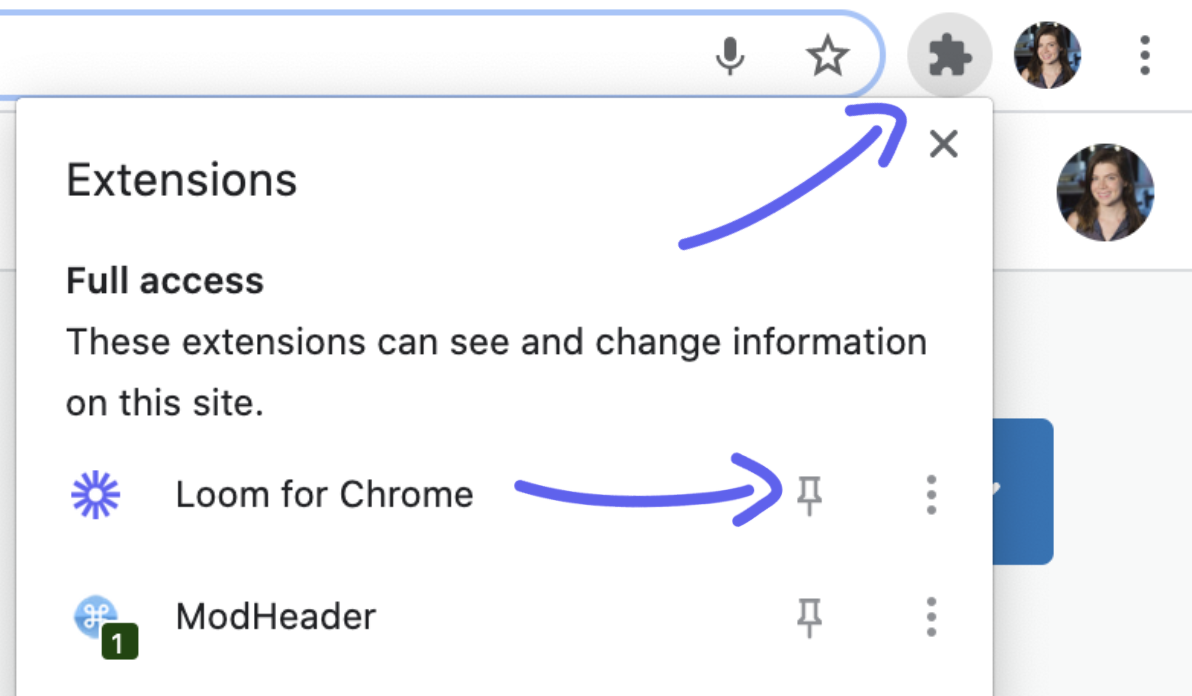Click the extensions access description text
The width and height of the screenshot is (1192, 696).
click(x=496, y=372)
